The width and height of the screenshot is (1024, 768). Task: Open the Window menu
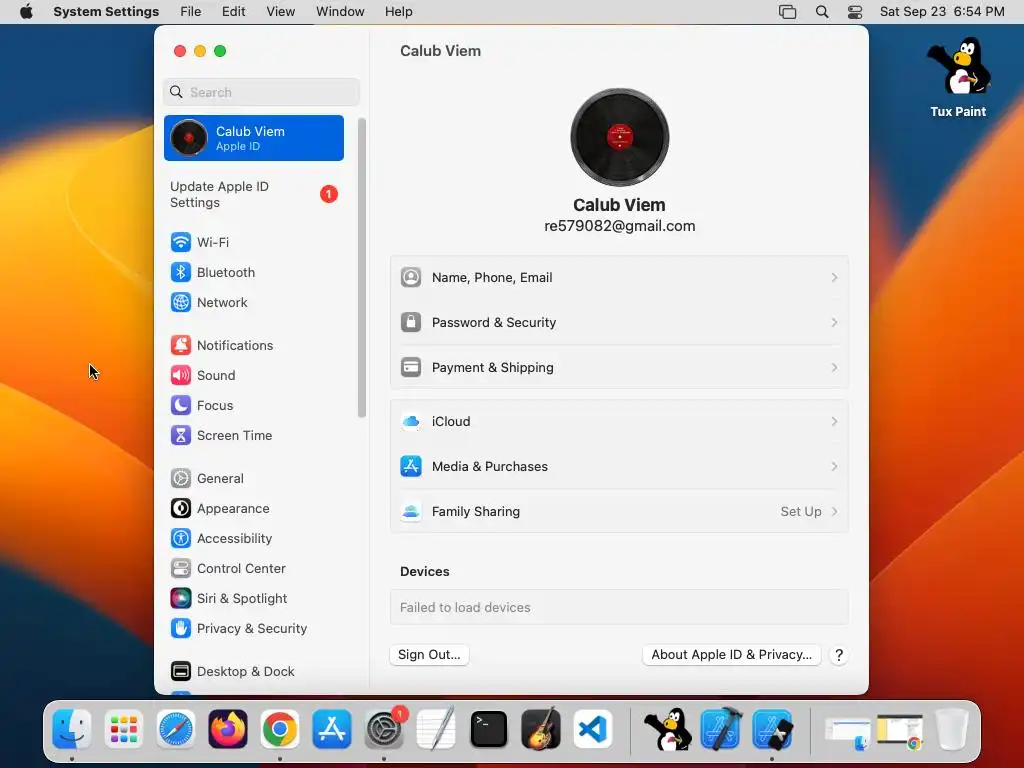pos(340,12)
